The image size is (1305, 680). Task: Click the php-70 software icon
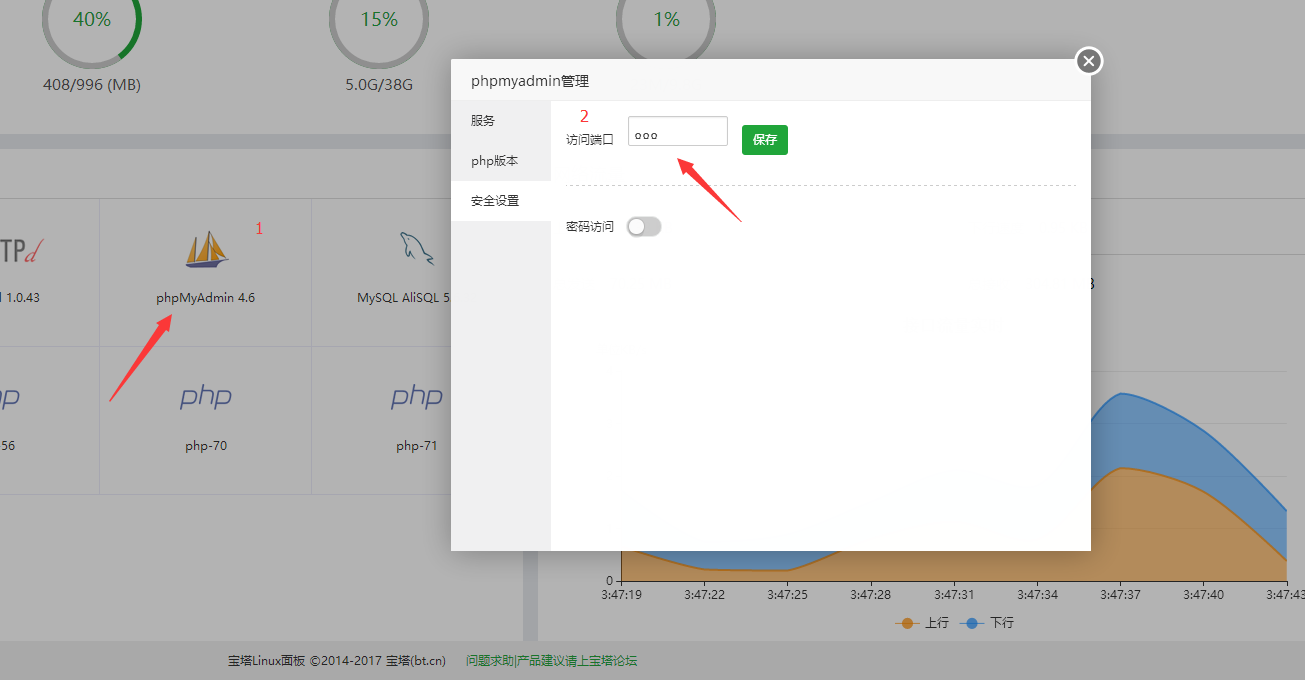point(204,398)
